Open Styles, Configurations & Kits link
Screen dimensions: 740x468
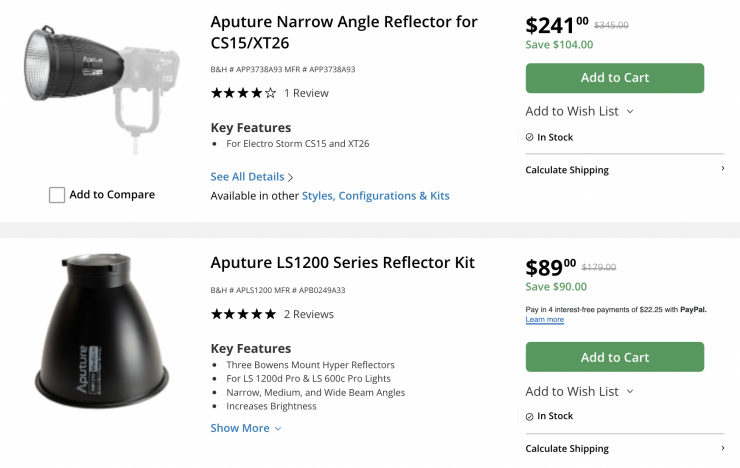[x=375, y=196]
